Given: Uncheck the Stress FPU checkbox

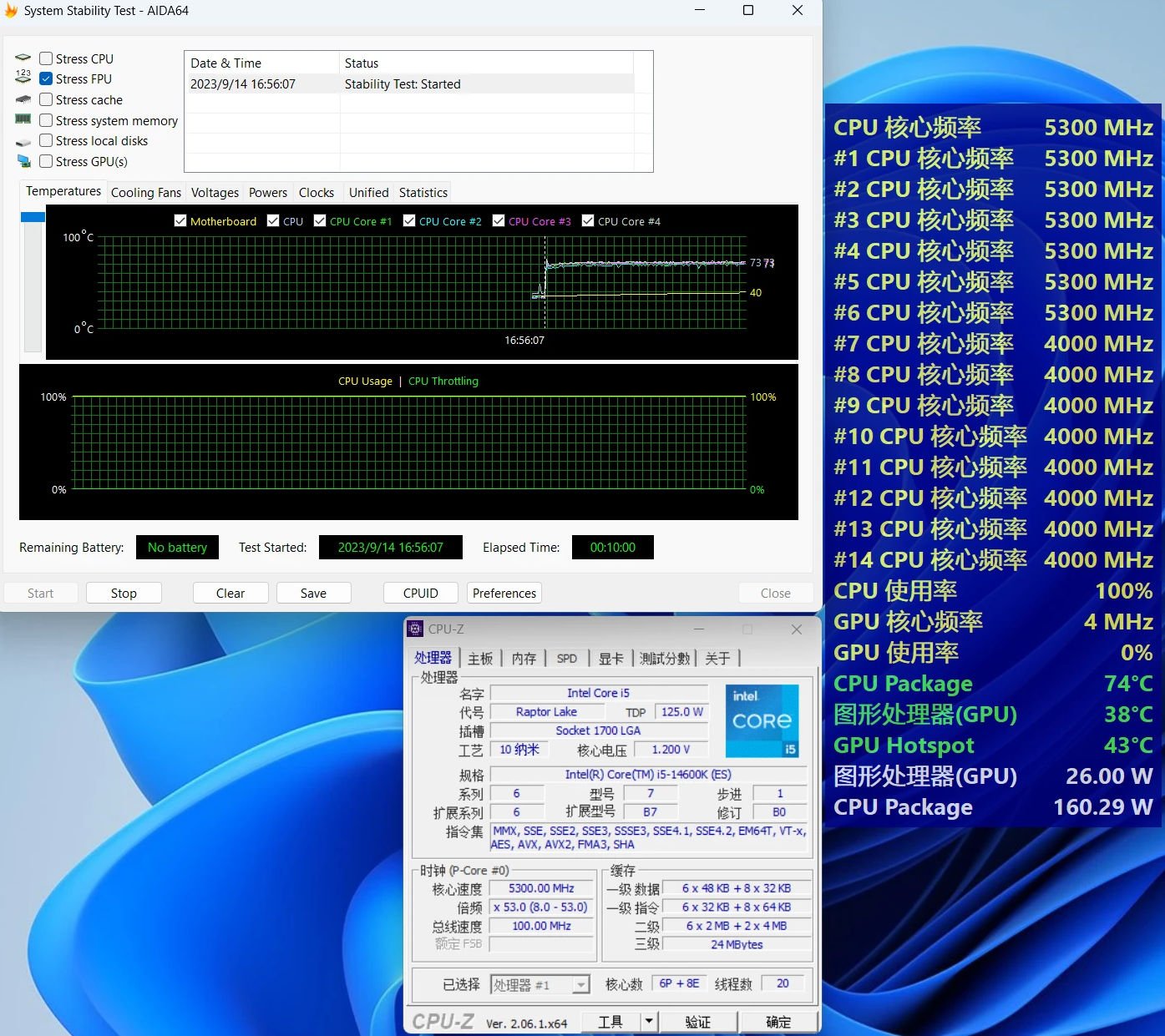Looking at the screenshot, I should 46,78.
